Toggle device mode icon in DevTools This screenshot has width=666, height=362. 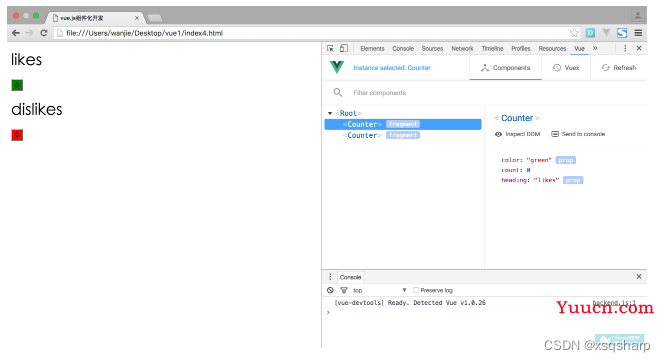point(344,48)
